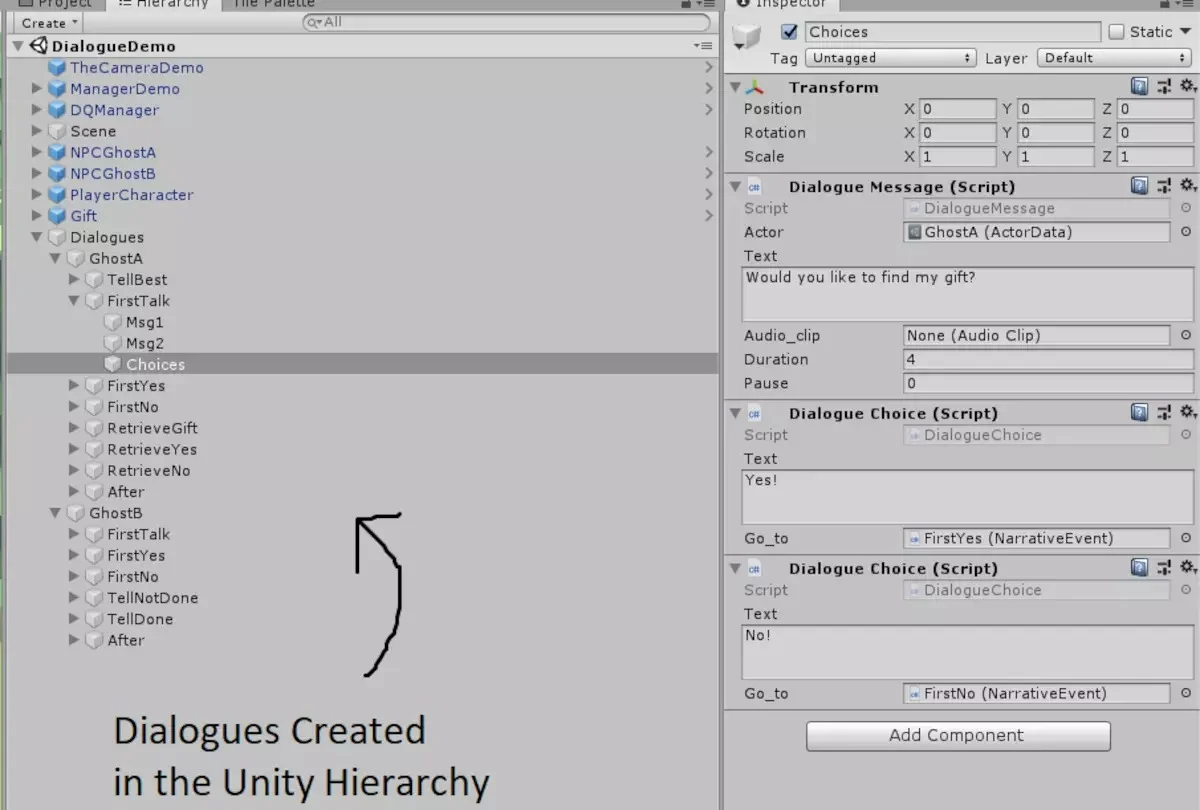Switch to the Tile Palette tab
This screenshot has width=1200, height=810.
tap(274, 4)
